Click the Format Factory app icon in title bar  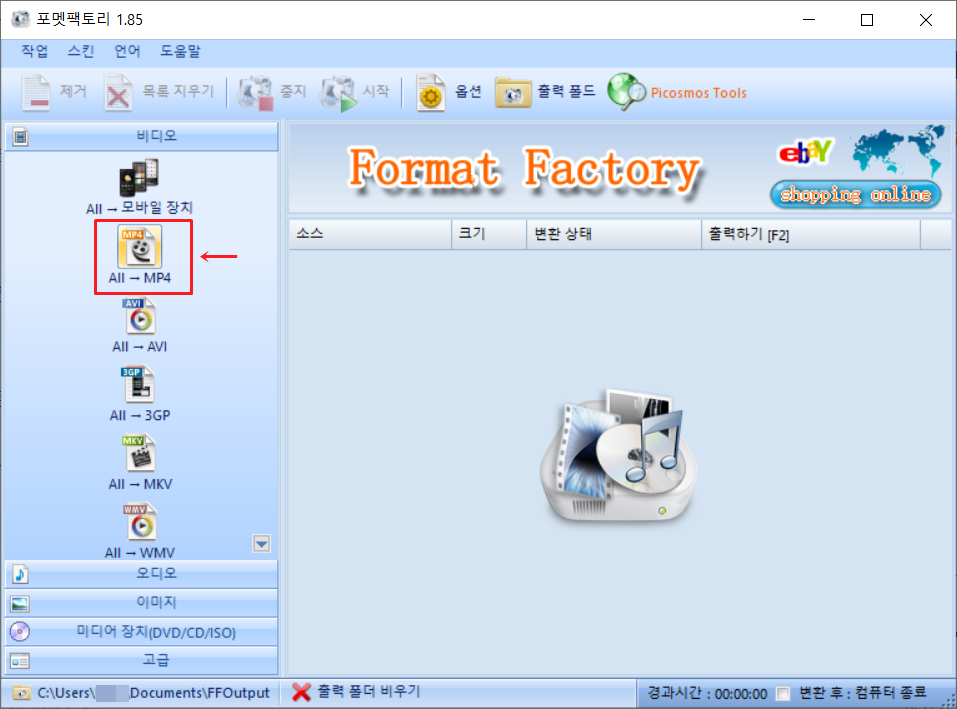tap(20, 19)
